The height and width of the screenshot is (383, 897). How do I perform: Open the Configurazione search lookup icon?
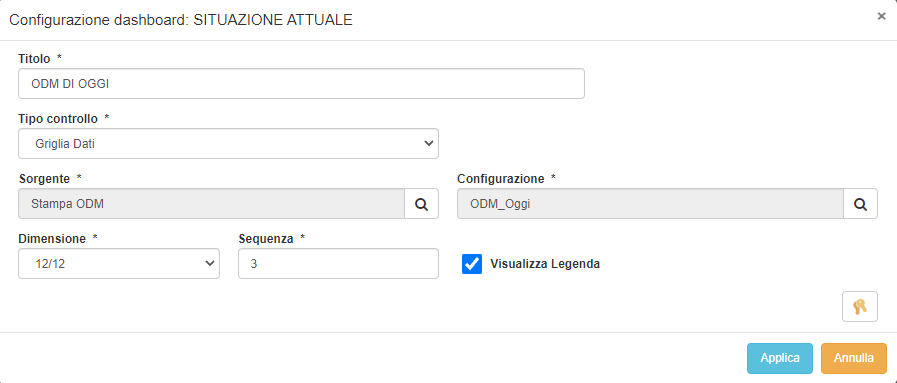tap(860, 204)
